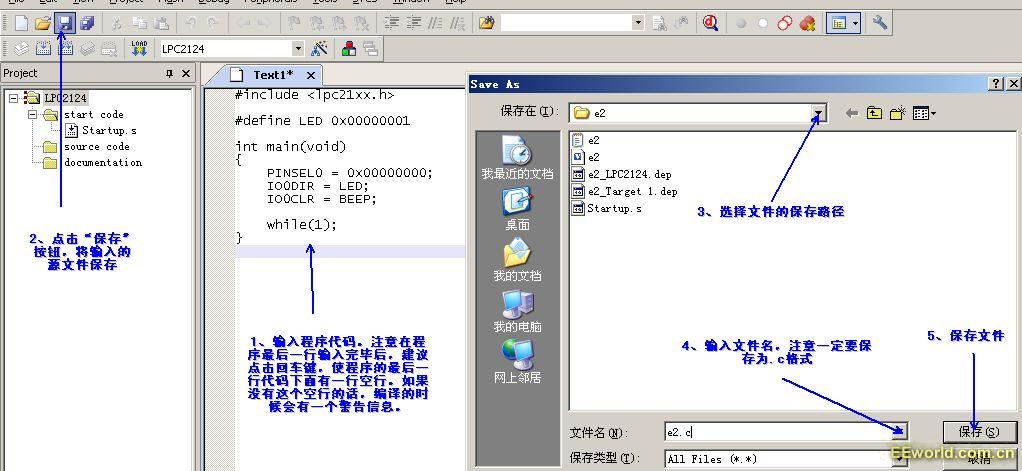Click the 文件名 filename input field
This screenshot has height=471, width=1022.
pos(786,432)
